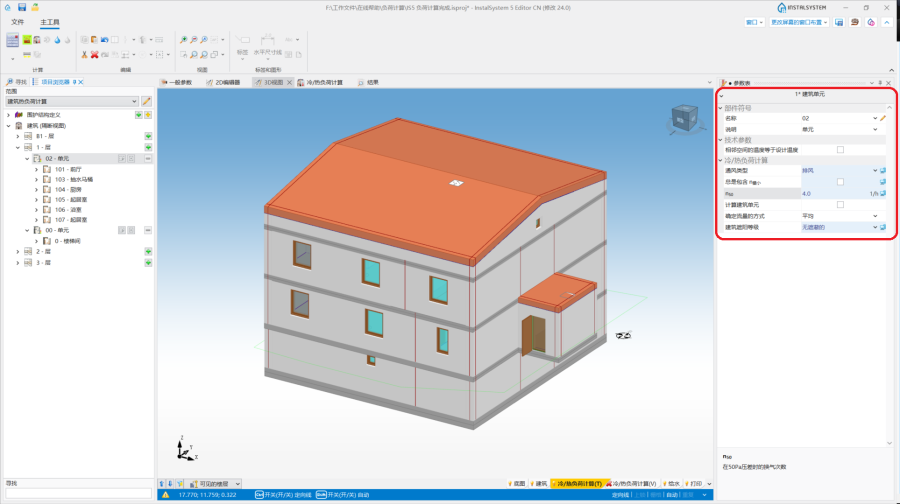The width and height of the screenshot is (900, 504).
Task: Click the zoom in magnifier icon
Action: (x=183, y=40)
